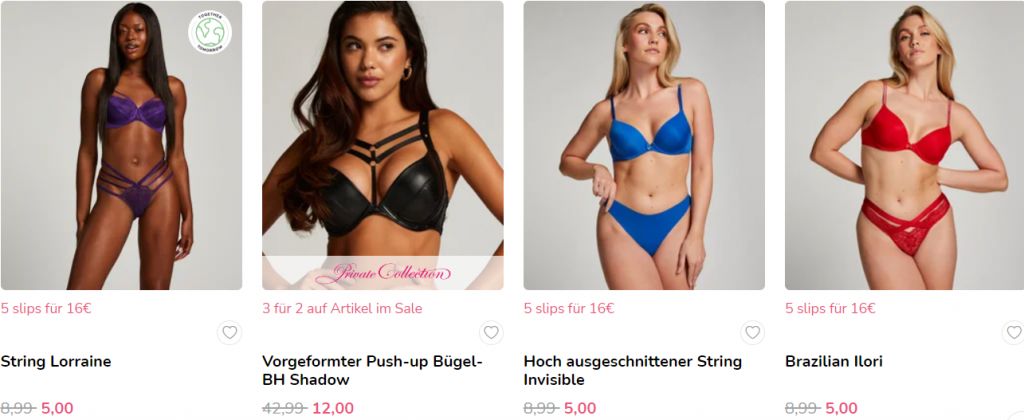This screenshot has width=1024, height=420.
Task: View the blue Invisible string product photo
Action: pos(644,145)
